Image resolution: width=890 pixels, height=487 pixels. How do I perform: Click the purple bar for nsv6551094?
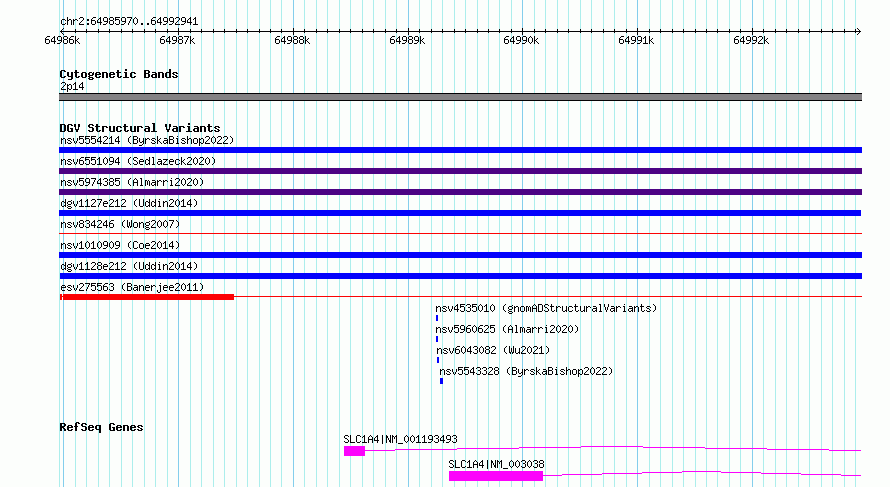click(x=460, y=171)
